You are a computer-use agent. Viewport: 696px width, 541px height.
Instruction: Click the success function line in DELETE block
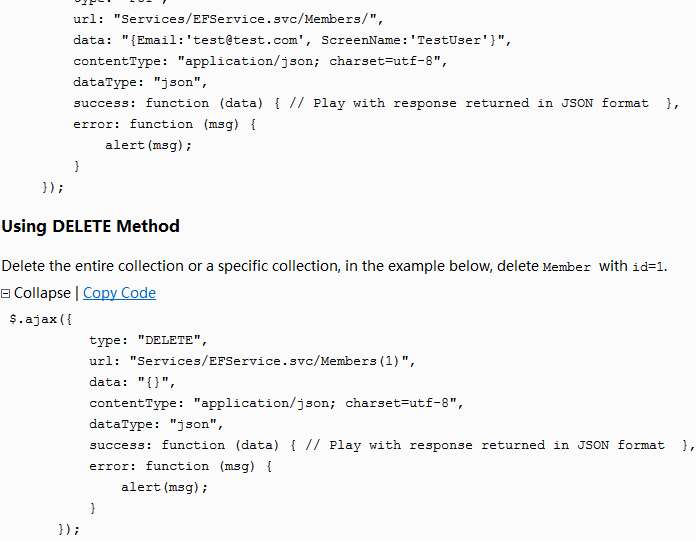[x=390, y=445]
